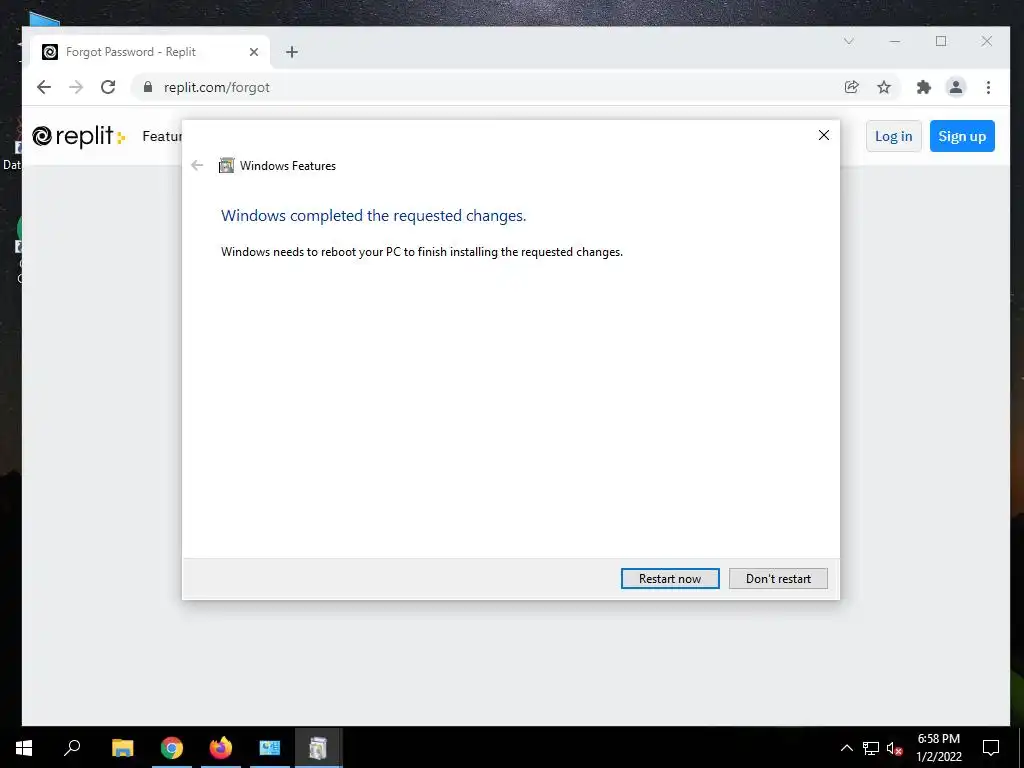The height and width of the screenshot is (768, 1024).
Task: Bookmark this page with star icon
Action: 884,87
